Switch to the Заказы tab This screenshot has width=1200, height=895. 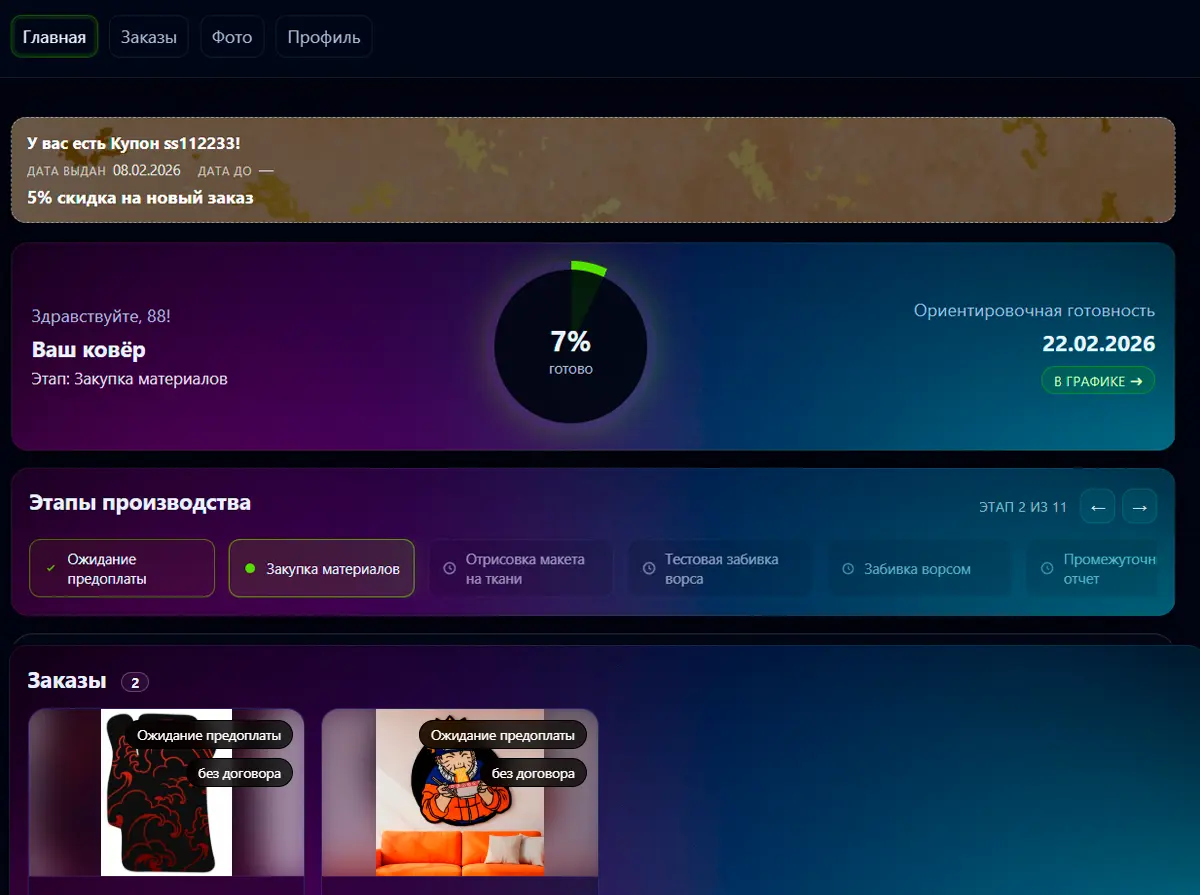click(x=149, y=38)
